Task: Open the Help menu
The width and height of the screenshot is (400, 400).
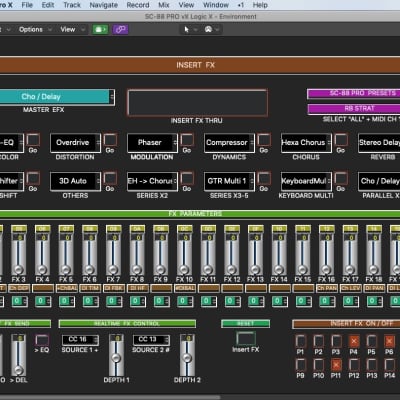Action: (260, 5)
